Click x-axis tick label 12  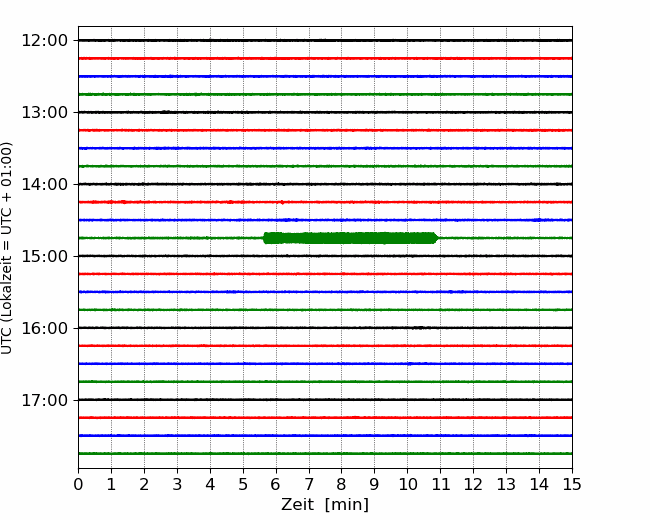pos(473,484)
